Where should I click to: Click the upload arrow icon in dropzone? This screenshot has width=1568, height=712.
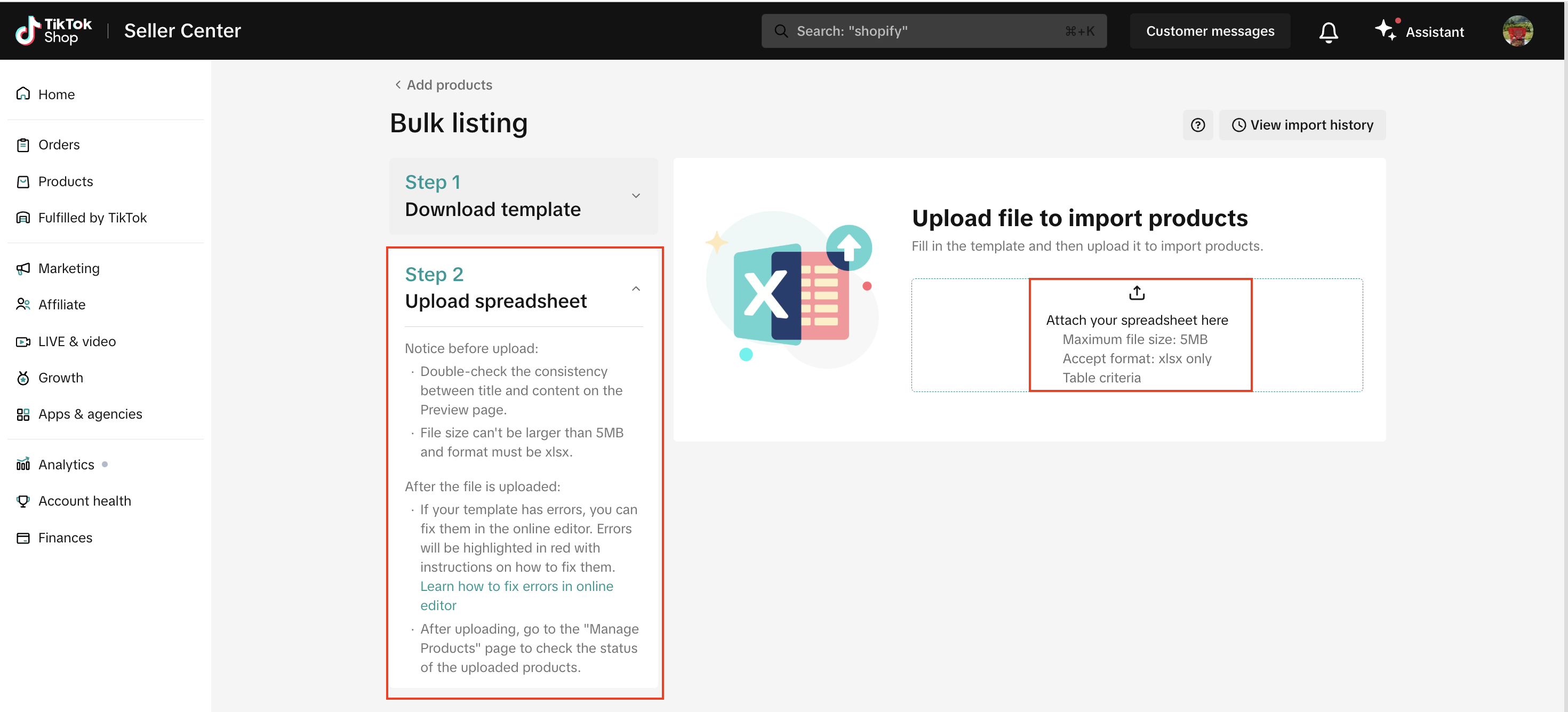point(1137,293)
